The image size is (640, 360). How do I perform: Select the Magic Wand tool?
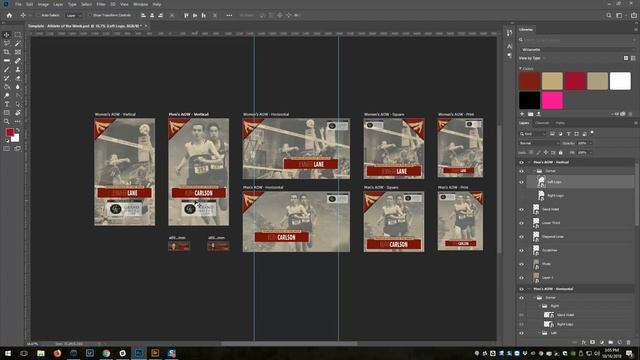(18, 43)
